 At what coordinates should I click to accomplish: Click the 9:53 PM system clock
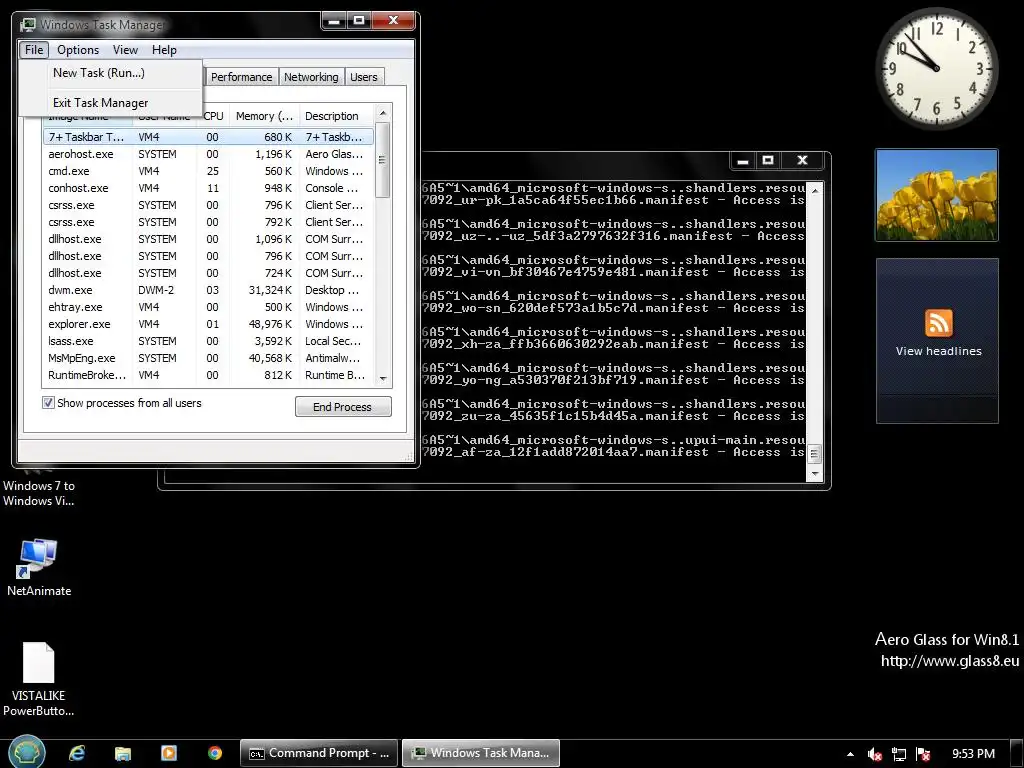[x=973, y=754]
